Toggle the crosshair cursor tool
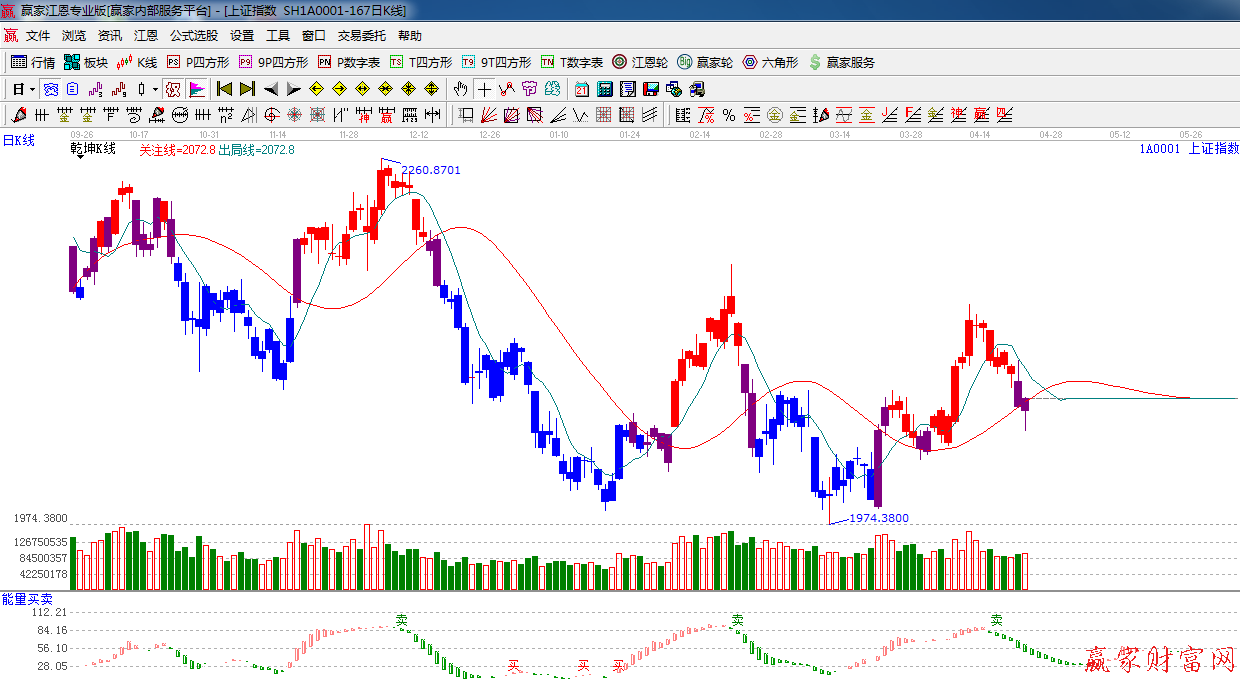 point(484,89)
